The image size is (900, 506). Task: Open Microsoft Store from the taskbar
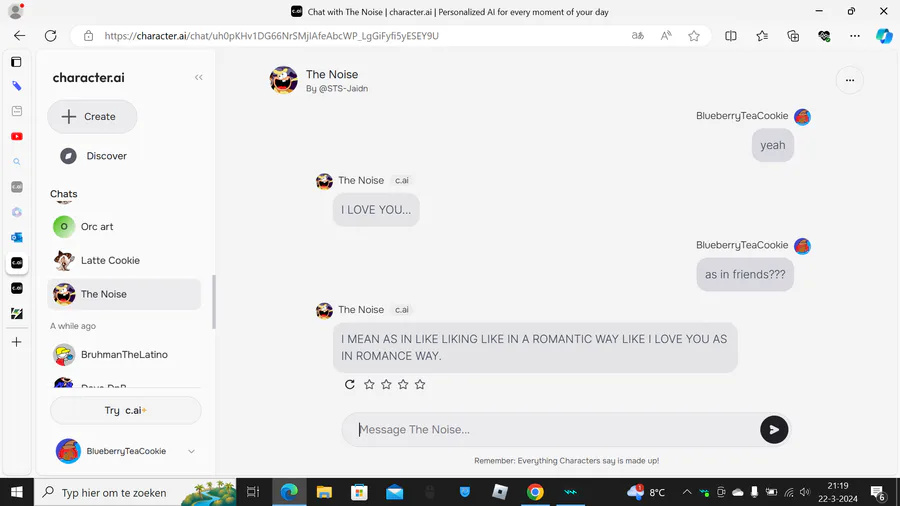tap(359, 492)
